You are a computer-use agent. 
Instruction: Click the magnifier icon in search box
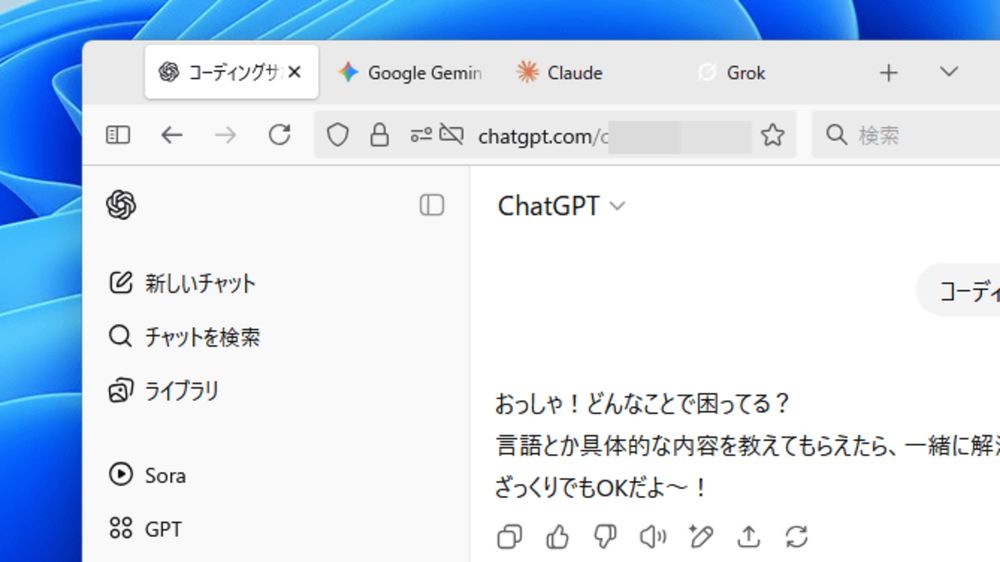(836, 135)
